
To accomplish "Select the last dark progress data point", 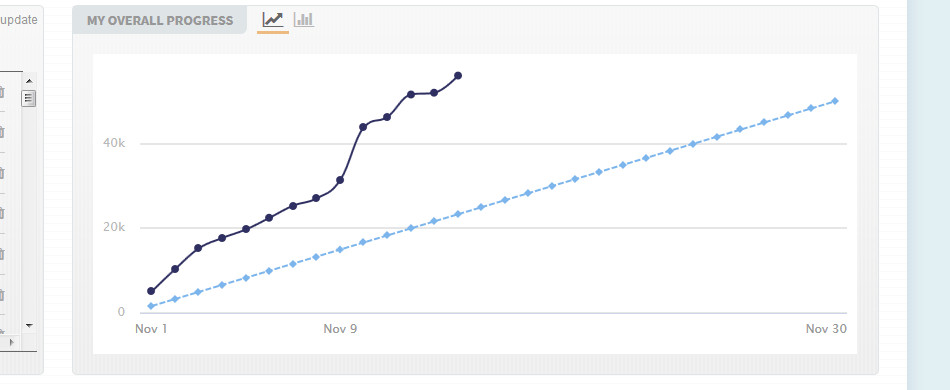I will [458, 76].
